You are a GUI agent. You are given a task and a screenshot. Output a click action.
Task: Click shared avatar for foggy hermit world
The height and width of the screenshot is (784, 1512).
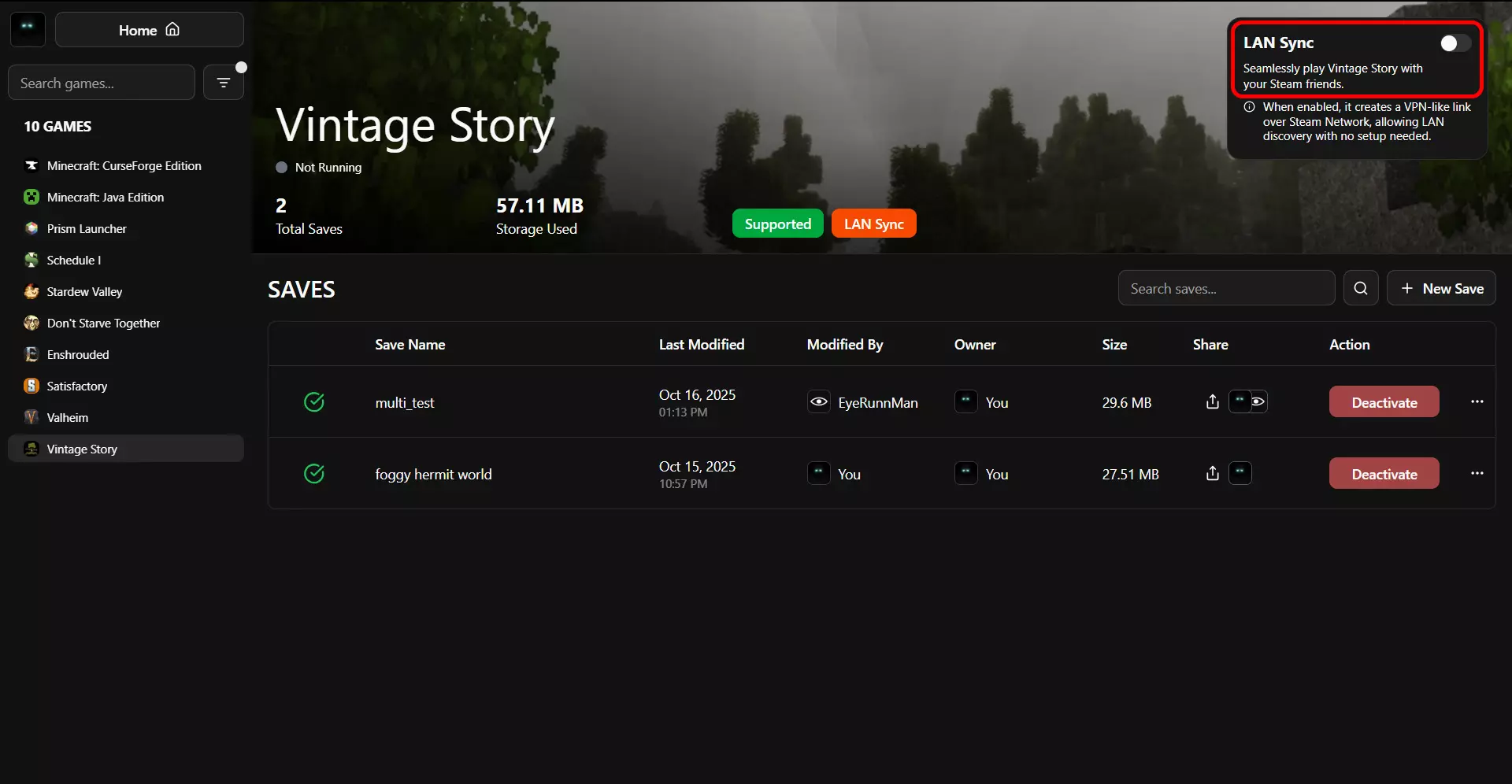[x=1240, y=473]
